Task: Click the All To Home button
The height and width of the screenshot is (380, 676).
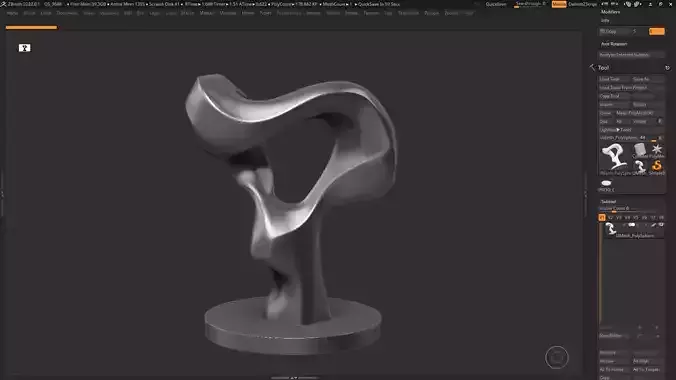Action: [x=614, y=370]
